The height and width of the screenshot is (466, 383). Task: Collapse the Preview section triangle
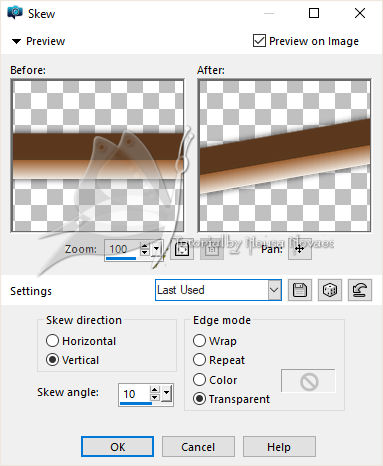click(x=16, y=41)
